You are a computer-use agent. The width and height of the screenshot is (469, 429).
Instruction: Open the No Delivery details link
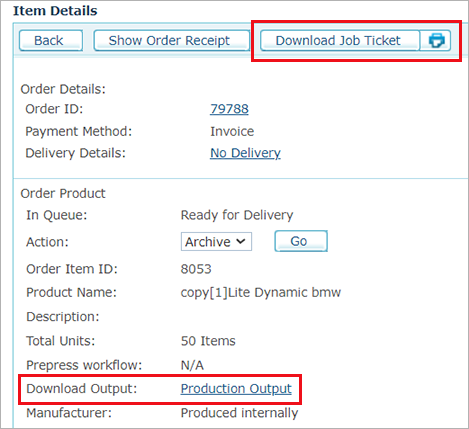[x=245, y=153]
